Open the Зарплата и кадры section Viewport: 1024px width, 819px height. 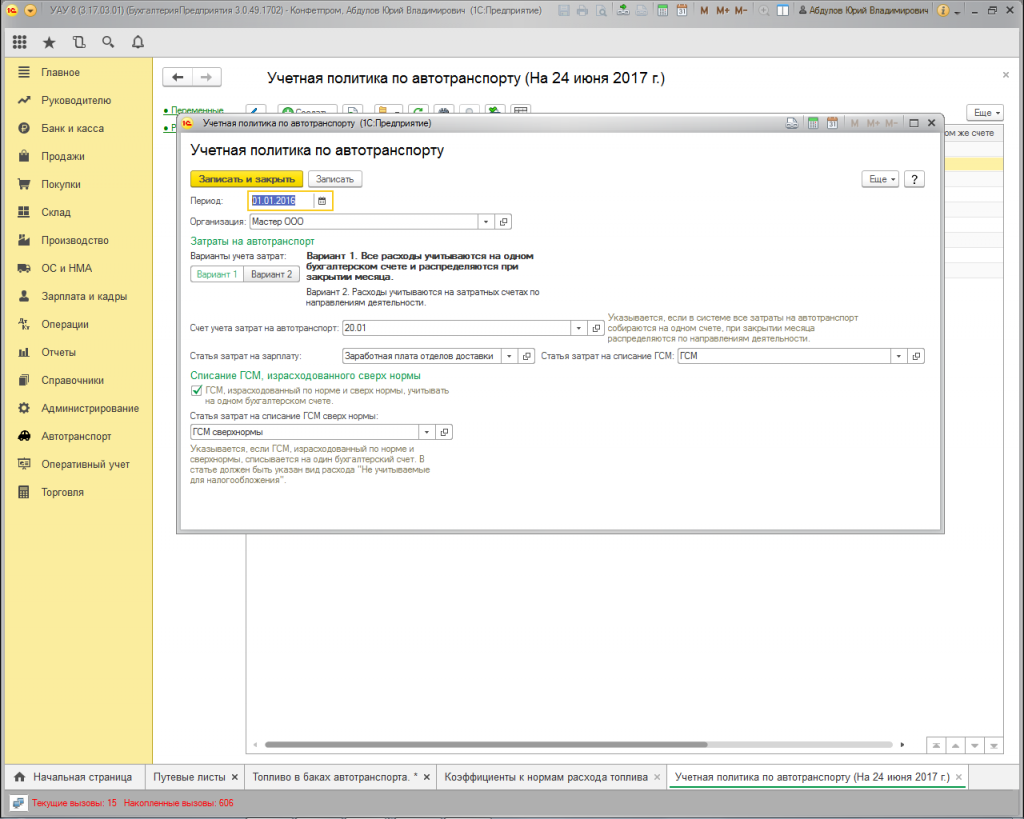(84, 297)
